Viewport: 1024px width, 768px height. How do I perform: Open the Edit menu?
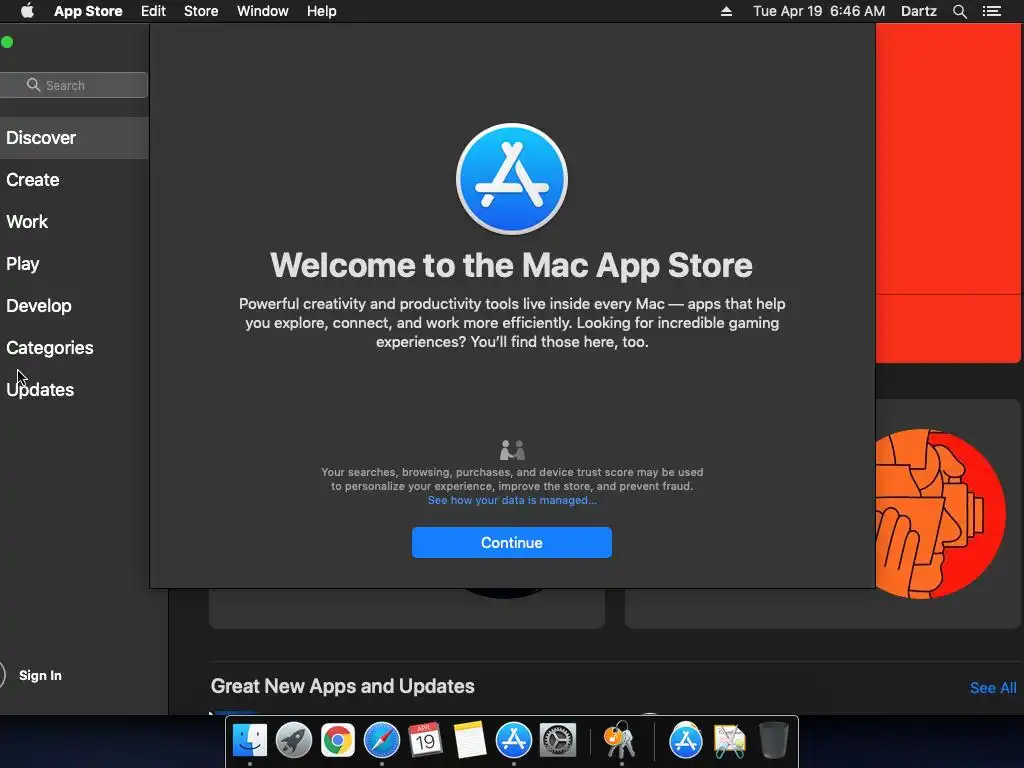(x=153, y=11)
